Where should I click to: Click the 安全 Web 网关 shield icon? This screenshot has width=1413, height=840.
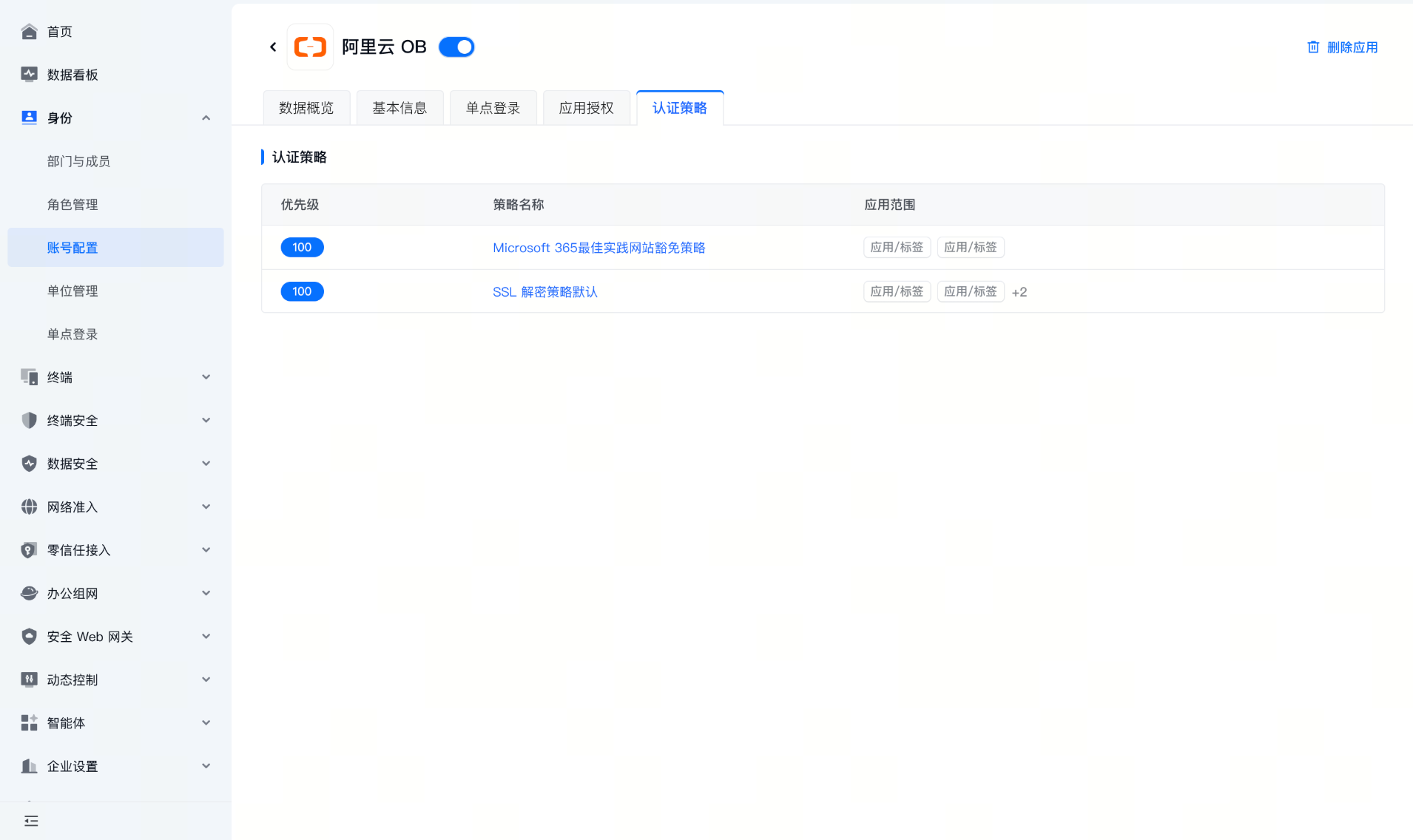pos(29,637)
